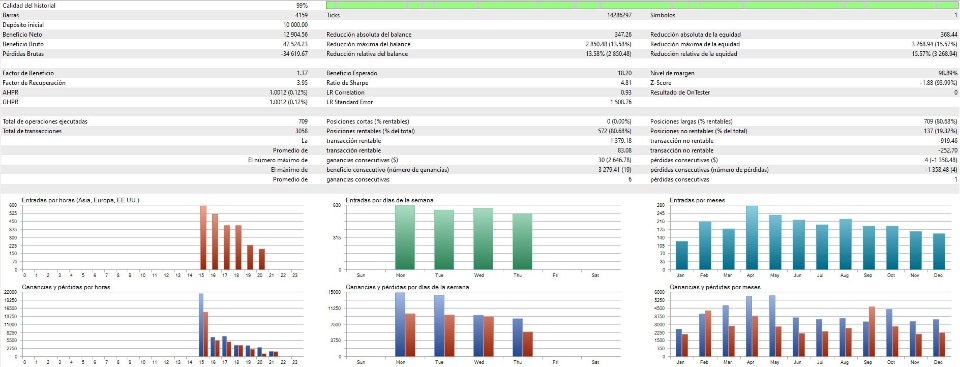Click the 'Factor de Recuperación' label

pyautogui.click(x=34, y=83)
